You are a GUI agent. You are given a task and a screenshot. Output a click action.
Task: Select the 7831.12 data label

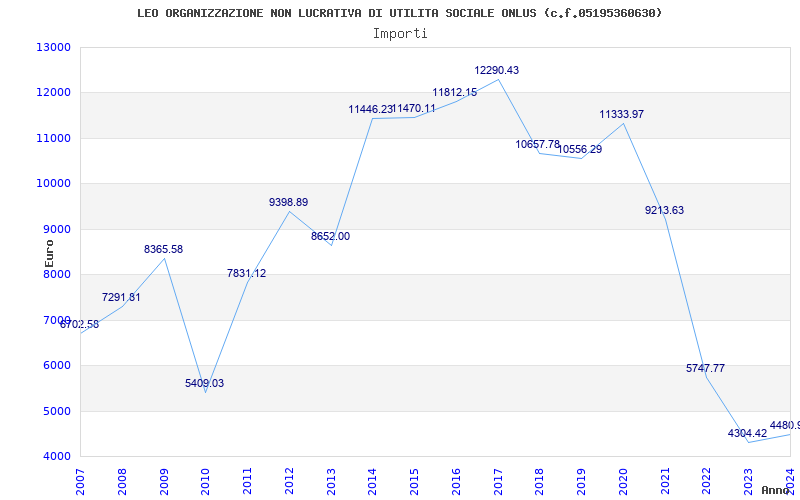[246, 273]
